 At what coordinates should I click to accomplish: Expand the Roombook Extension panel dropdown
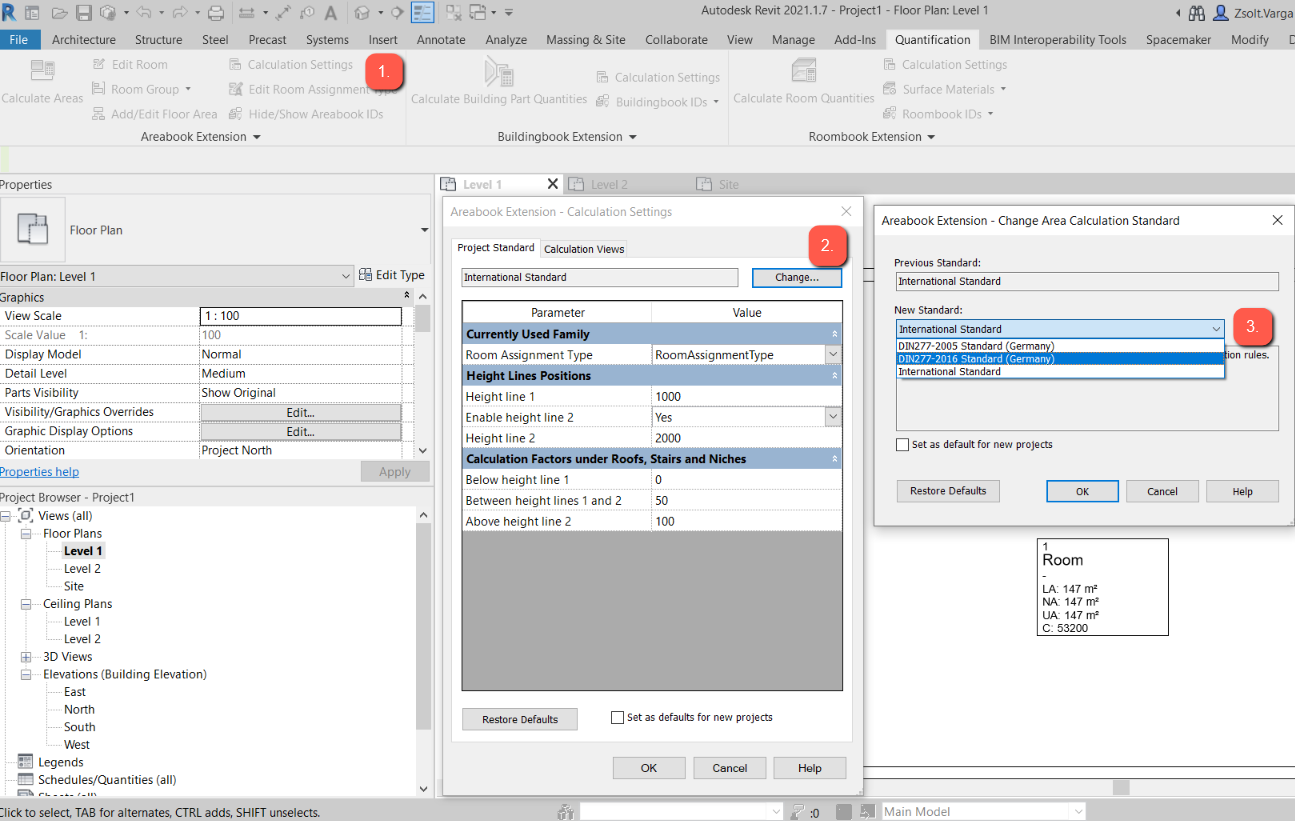(x=930, y=137)
